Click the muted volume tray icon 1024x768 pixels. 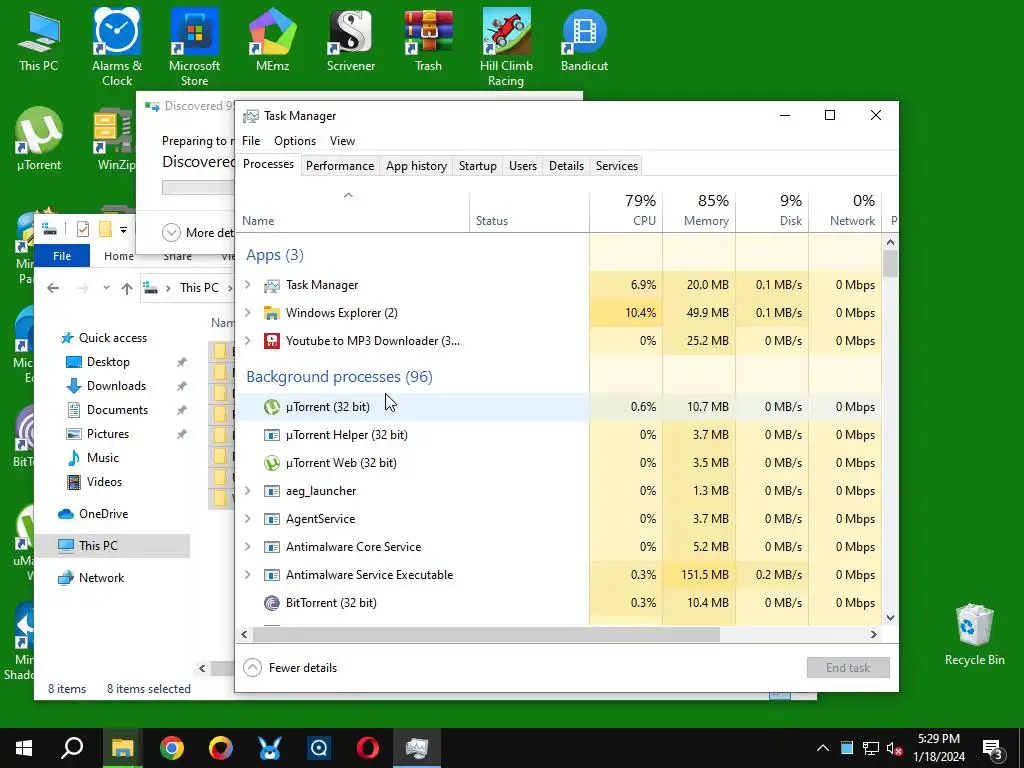894,748
